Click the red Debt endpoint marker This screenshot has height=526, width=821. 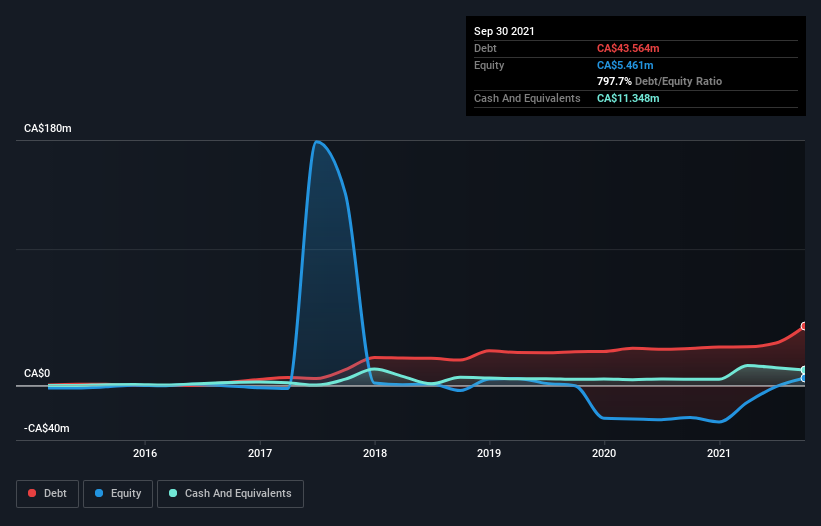tap(804, 326)
